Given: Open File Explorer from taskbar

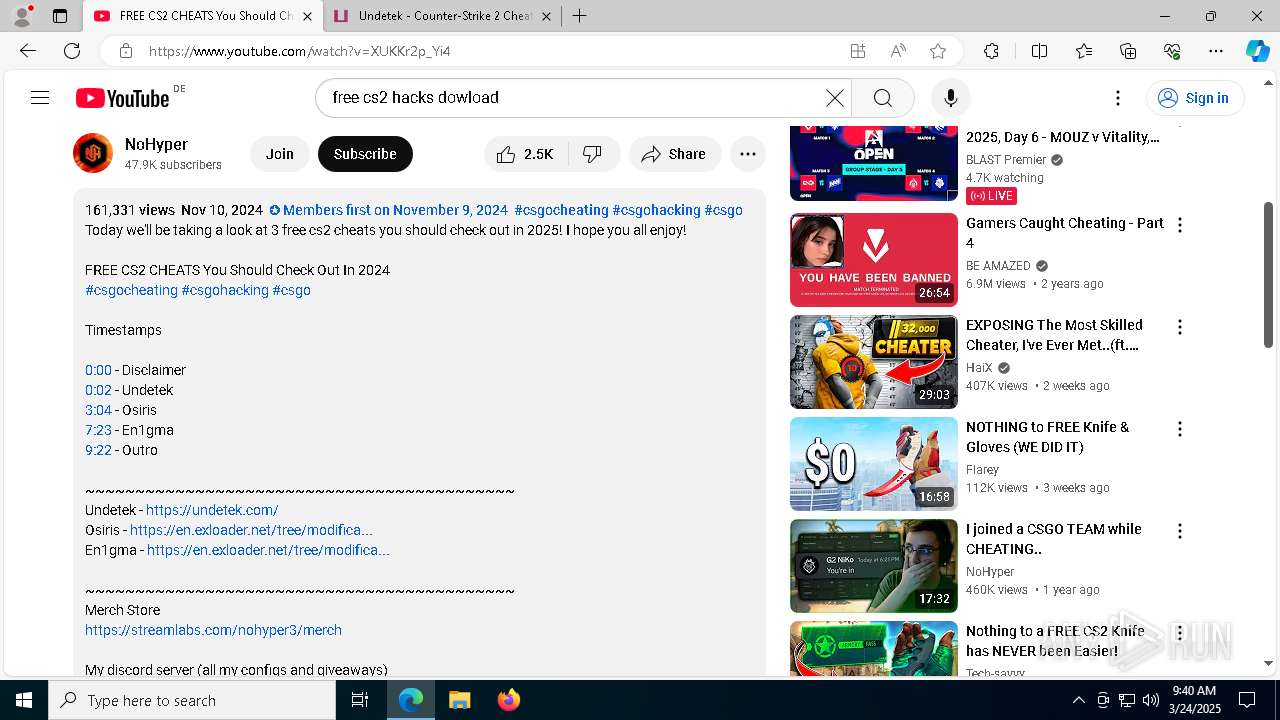Looking at the screenshot, I should [x=459, y=700].
